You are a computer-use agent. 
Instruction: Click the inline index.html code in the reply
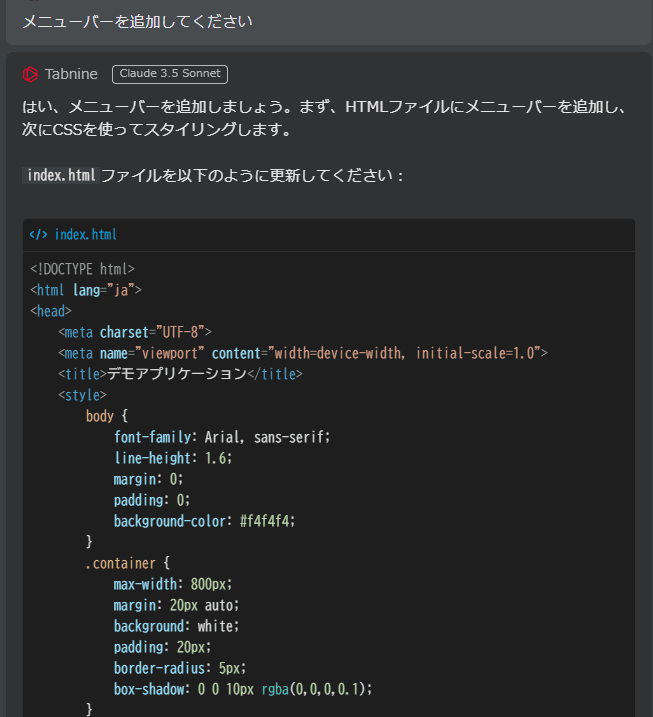coord(60,175)
